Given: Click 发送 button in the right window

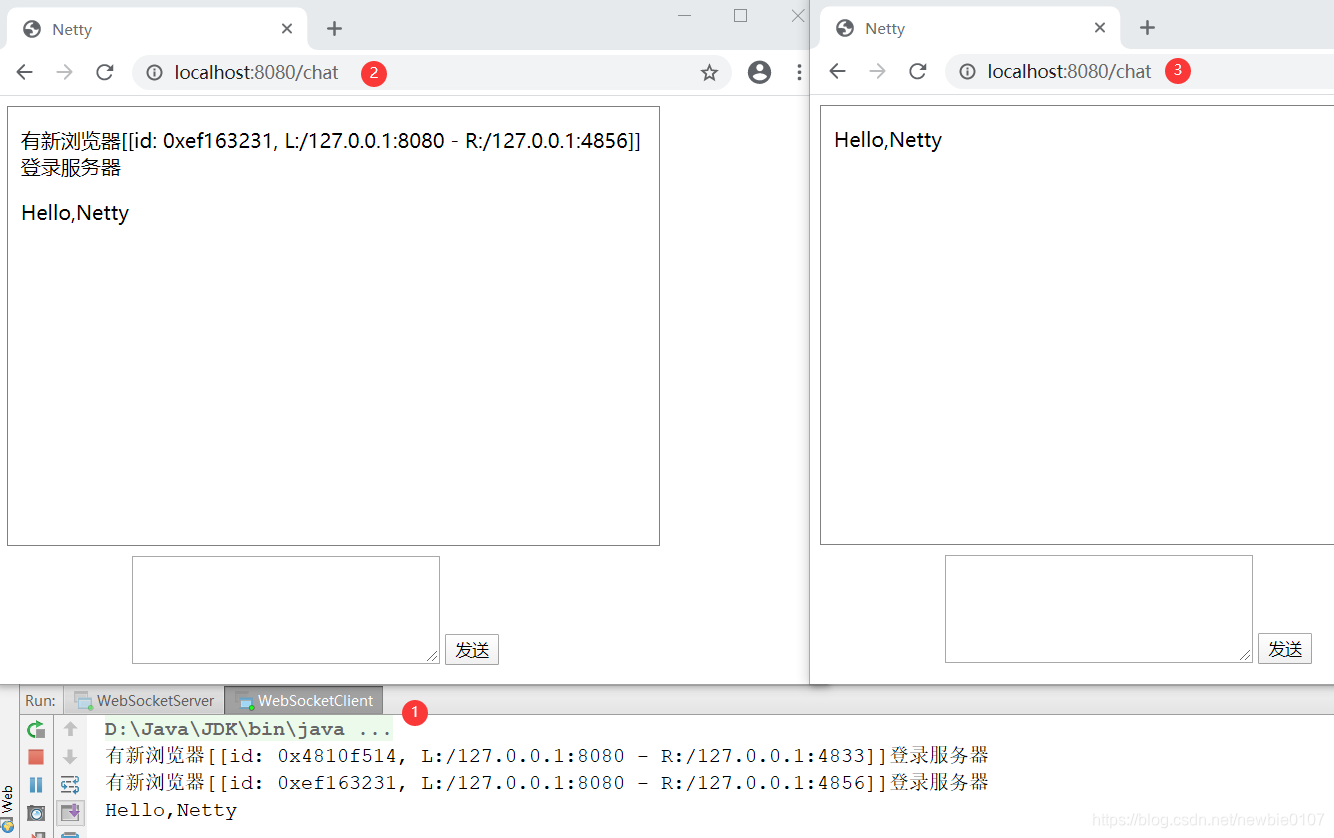Looking at the screenshot, I should tap(1285, 649).
